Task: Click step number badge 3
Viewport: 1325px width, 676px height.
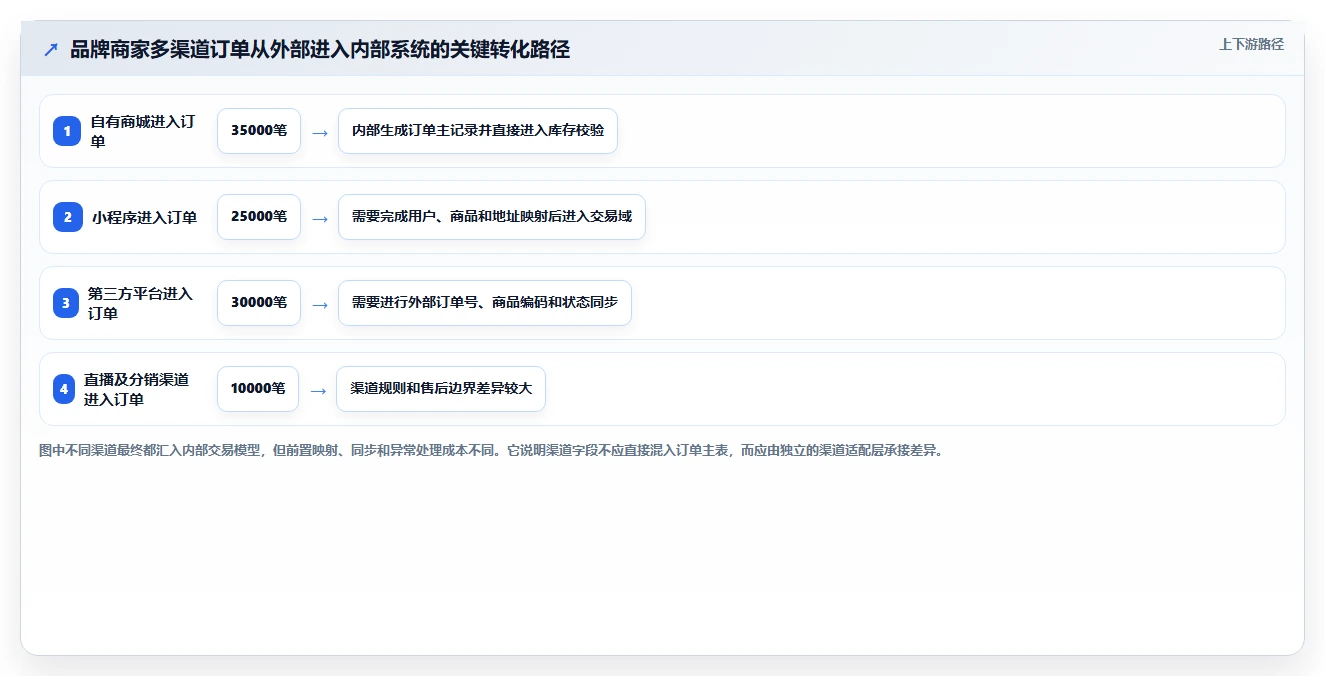Action: 66,303
